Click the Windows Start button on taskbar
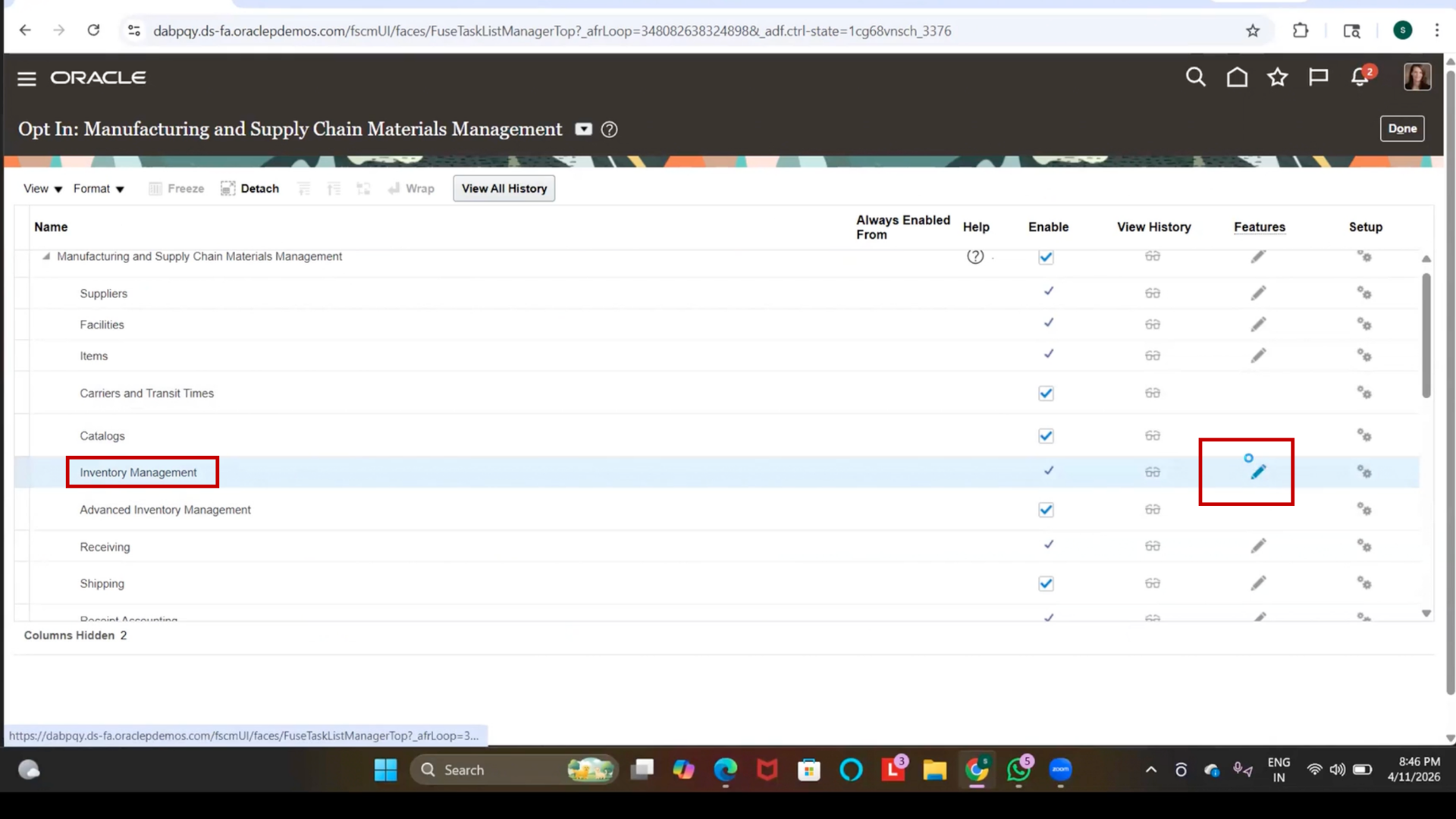The height and width of the screenshot is (819, 1456). coord(385,770)
